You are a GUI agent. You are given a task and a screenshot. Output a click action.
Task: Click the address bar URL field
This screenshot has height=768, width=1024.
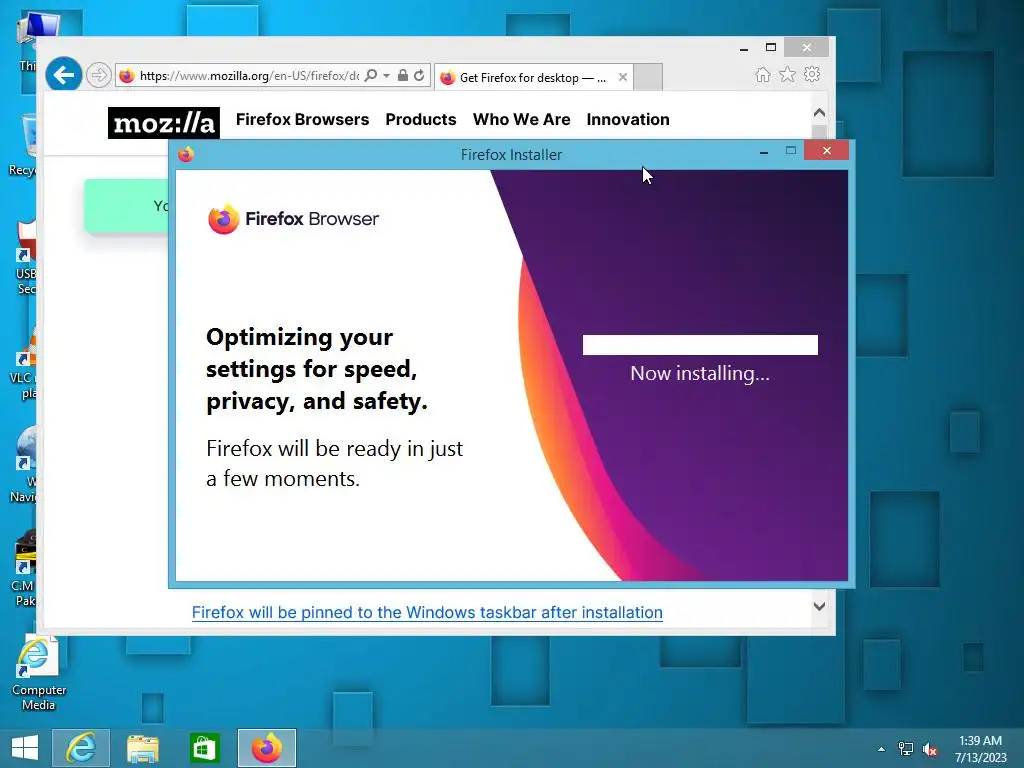tap(249, 76)
